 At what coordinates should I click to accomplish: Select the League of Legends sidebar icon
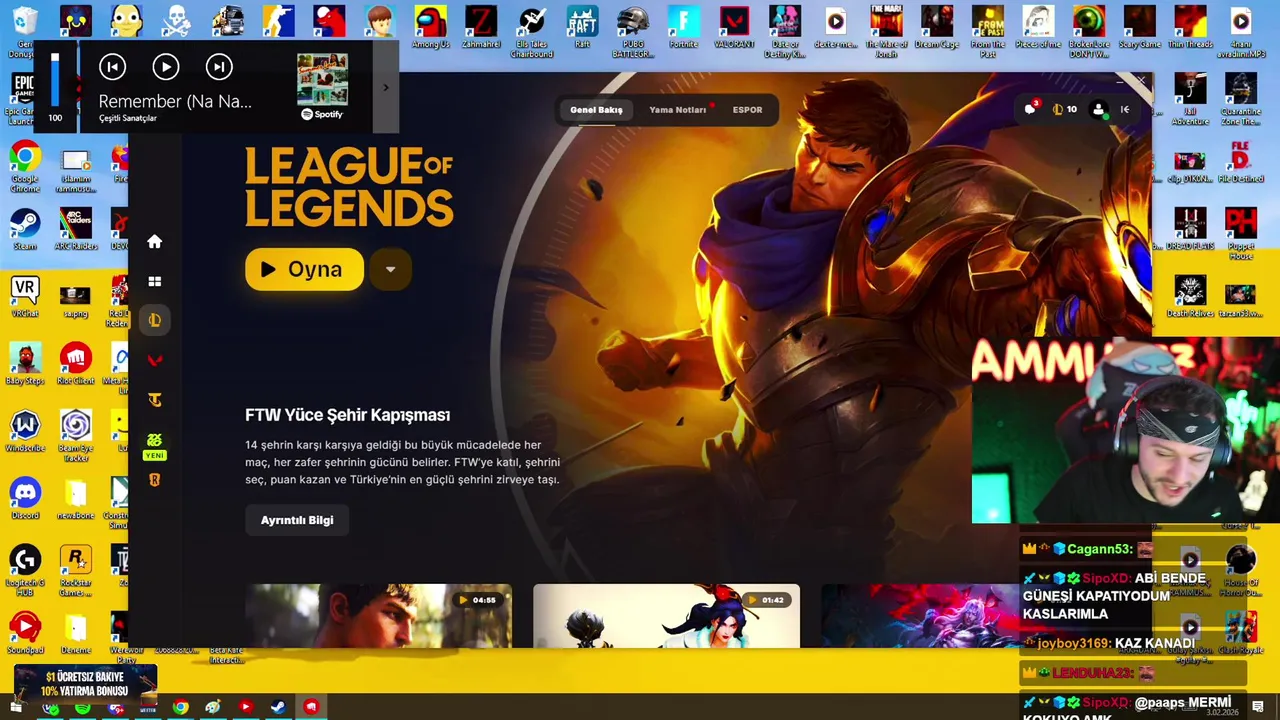click(x=154, y=320)
